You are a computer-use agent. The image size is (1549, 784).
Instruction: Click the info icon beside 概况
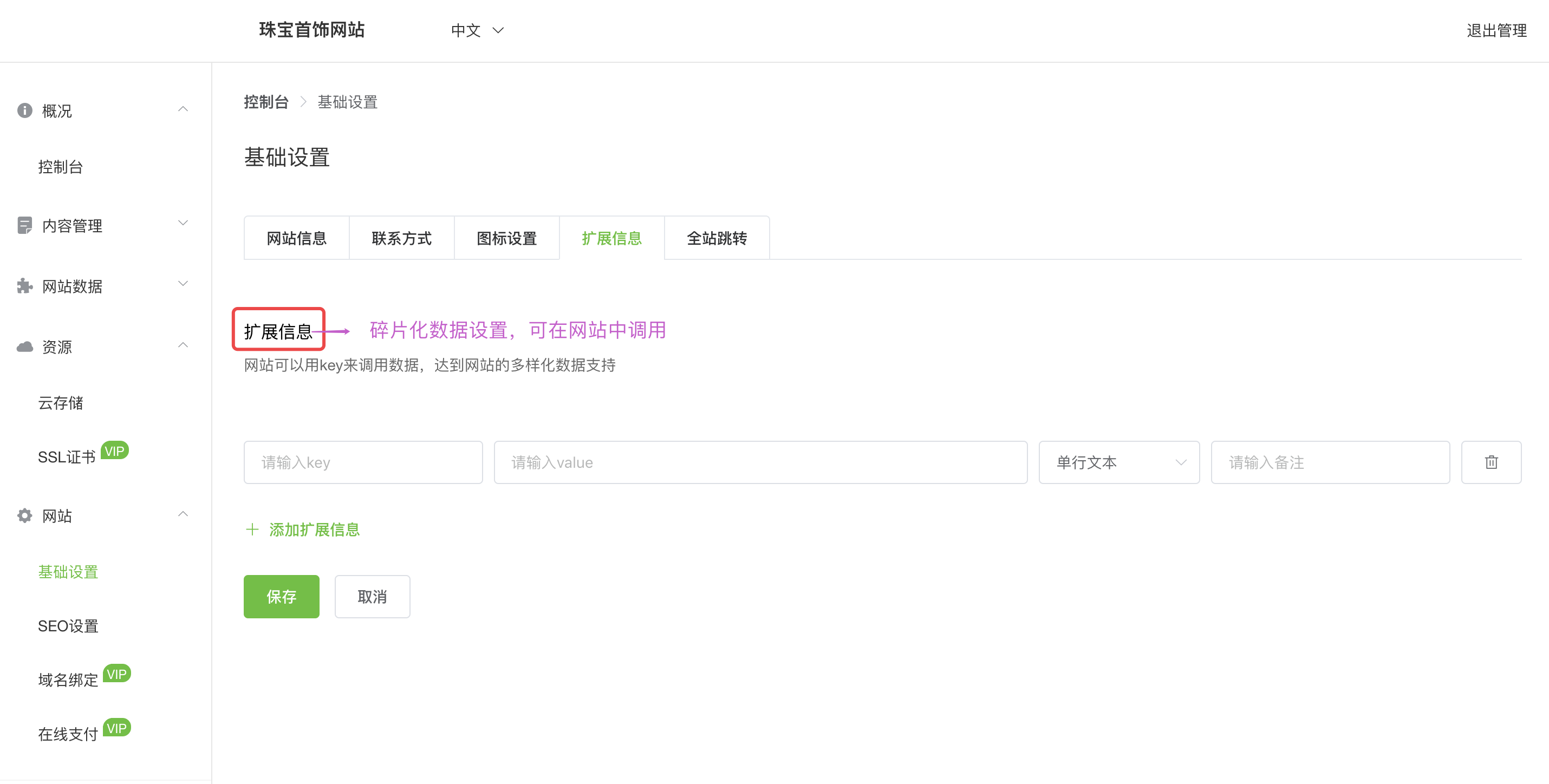(25, 110)
